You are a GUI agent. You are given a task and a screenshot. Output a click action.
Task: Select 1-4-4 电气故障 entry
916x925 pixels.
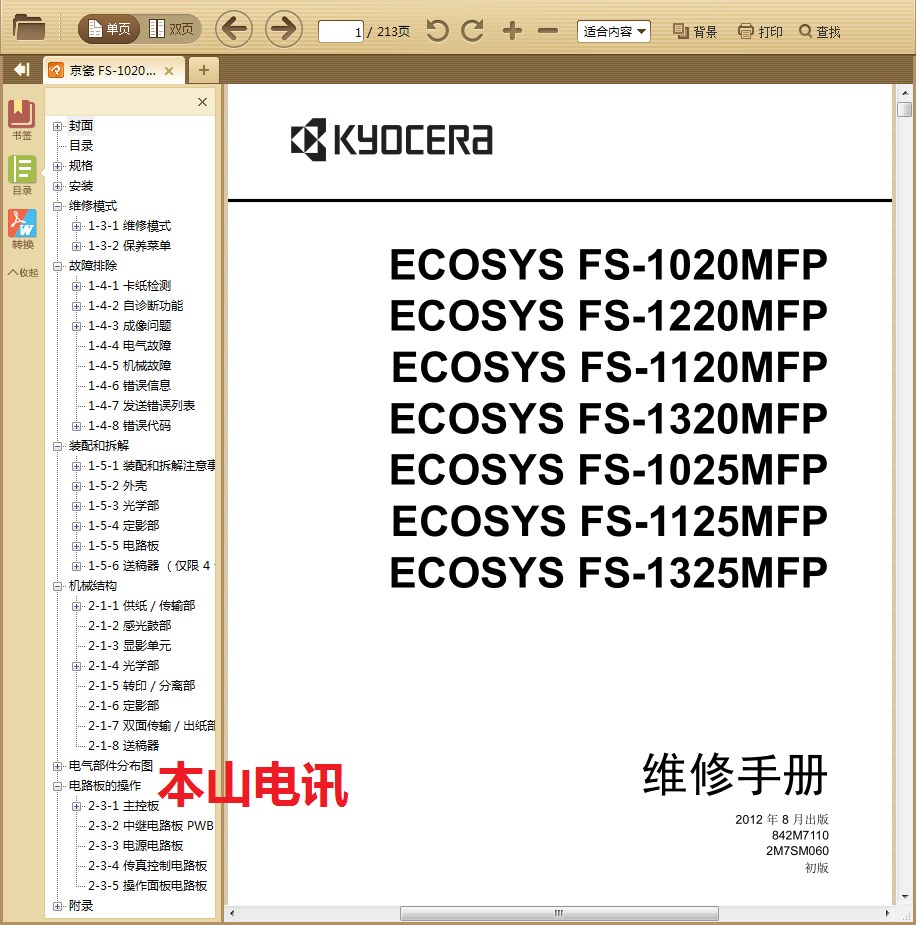pos(129,346)
